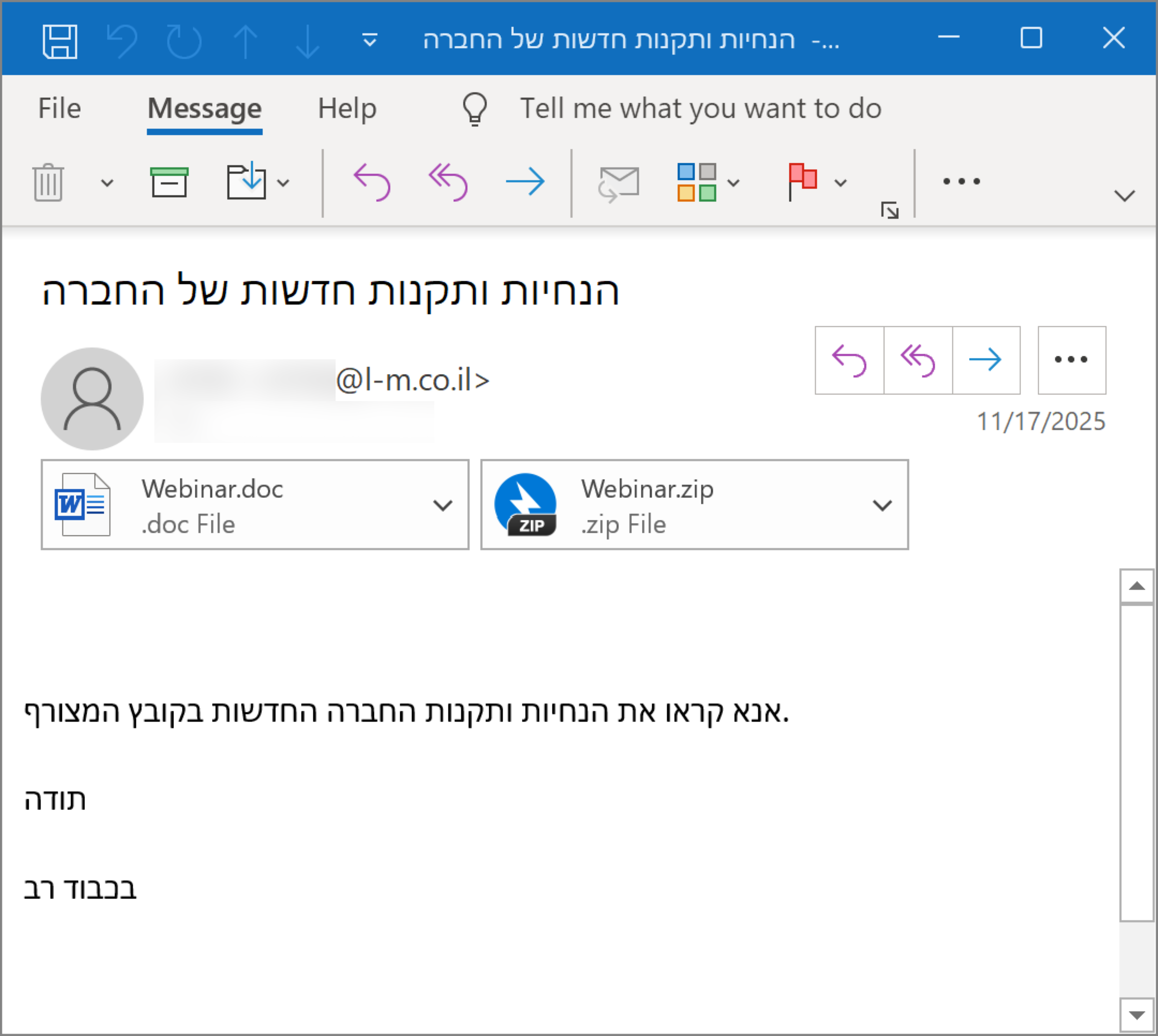Open the File menu
Screen dimensions: 1158x1036
pyautogui.click(x=59, y=108)
